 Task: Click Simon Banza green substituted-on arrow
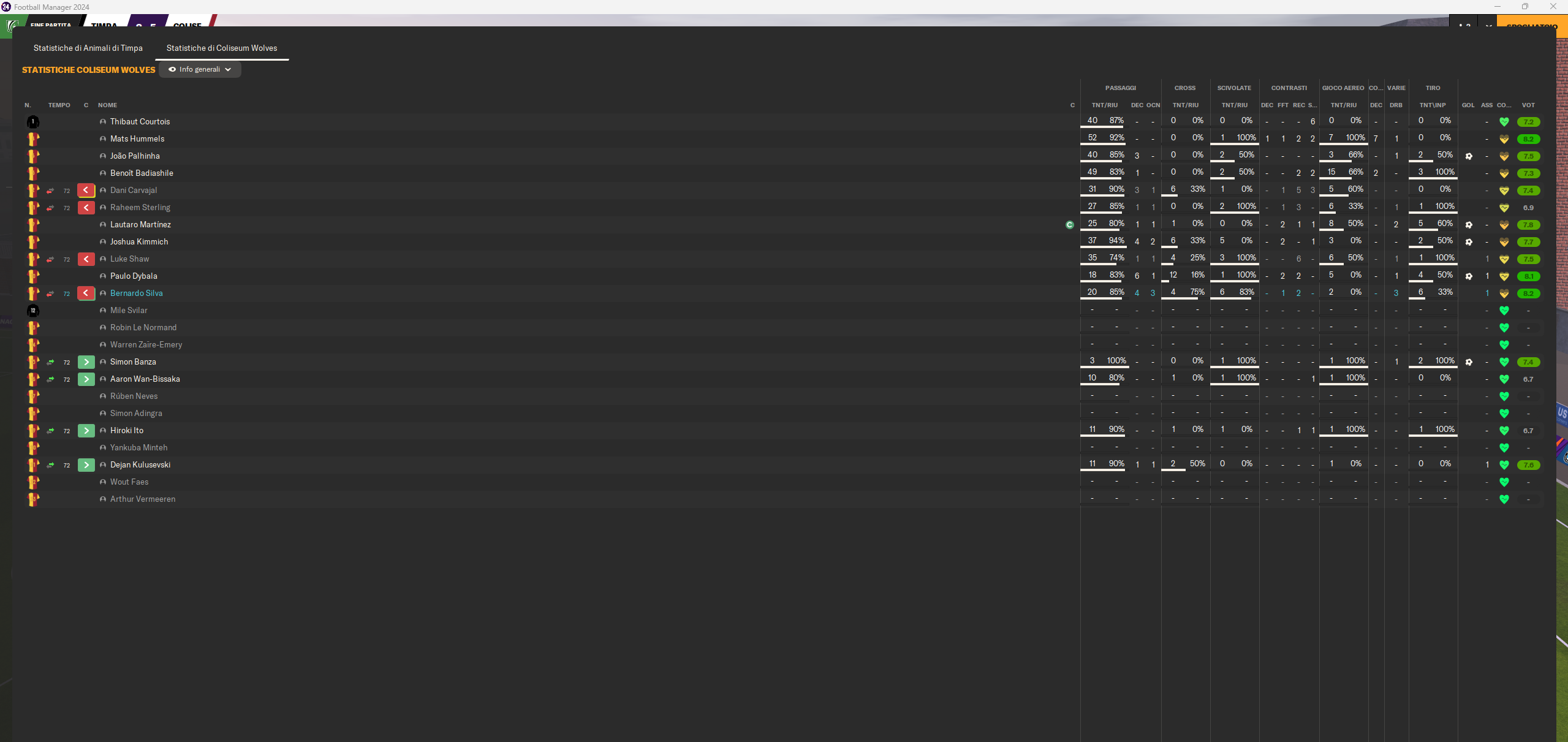tap(86, 362)
